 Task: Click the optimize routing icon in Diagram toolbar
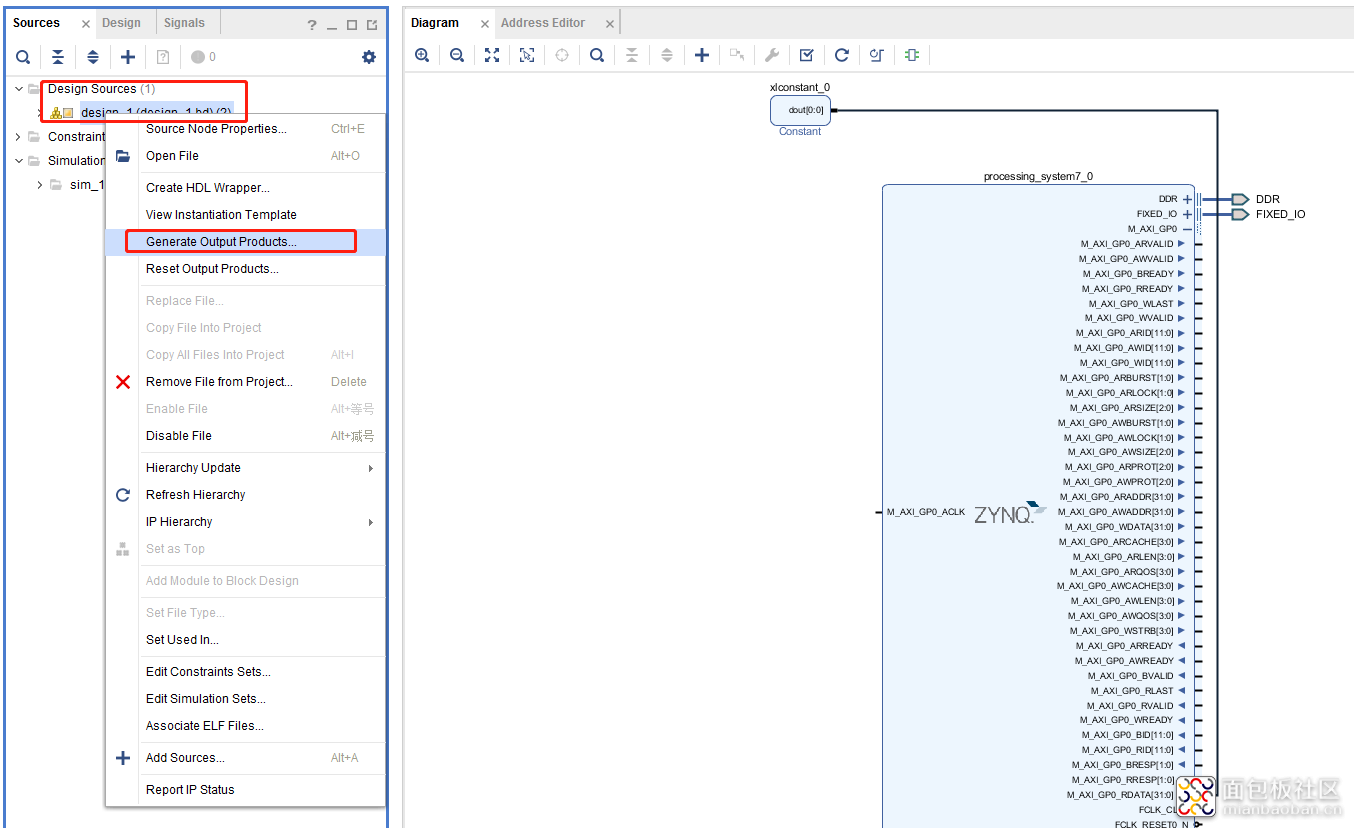[x=877, y=55]
